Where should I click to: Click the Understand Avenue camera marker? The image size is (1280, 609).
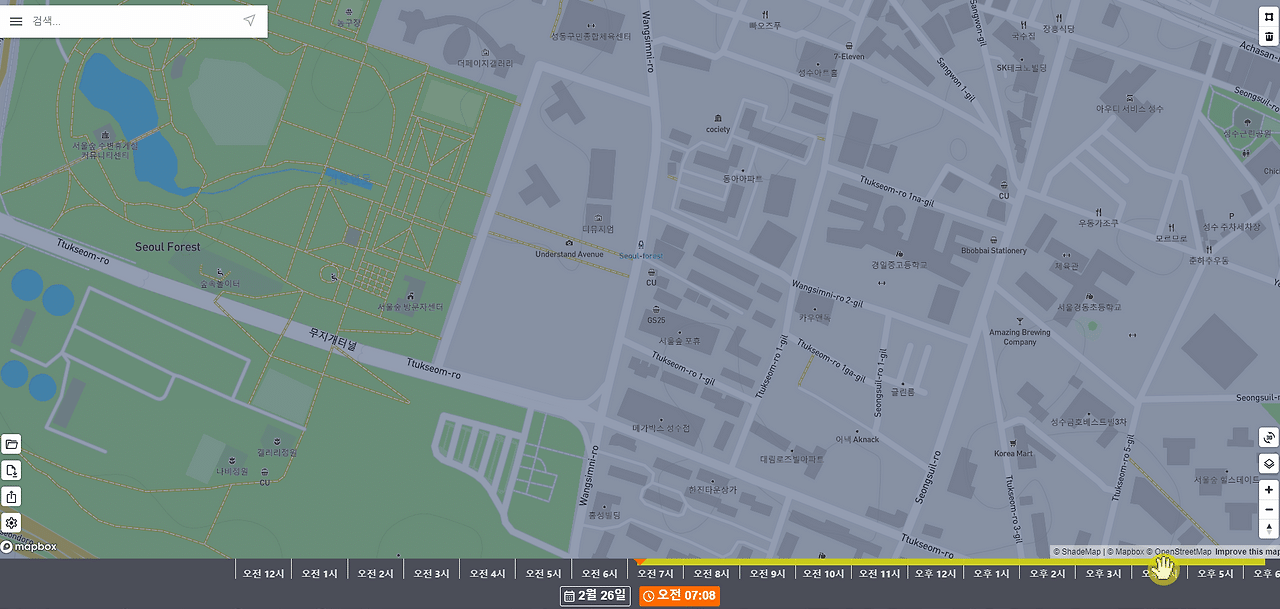[569, 243]
